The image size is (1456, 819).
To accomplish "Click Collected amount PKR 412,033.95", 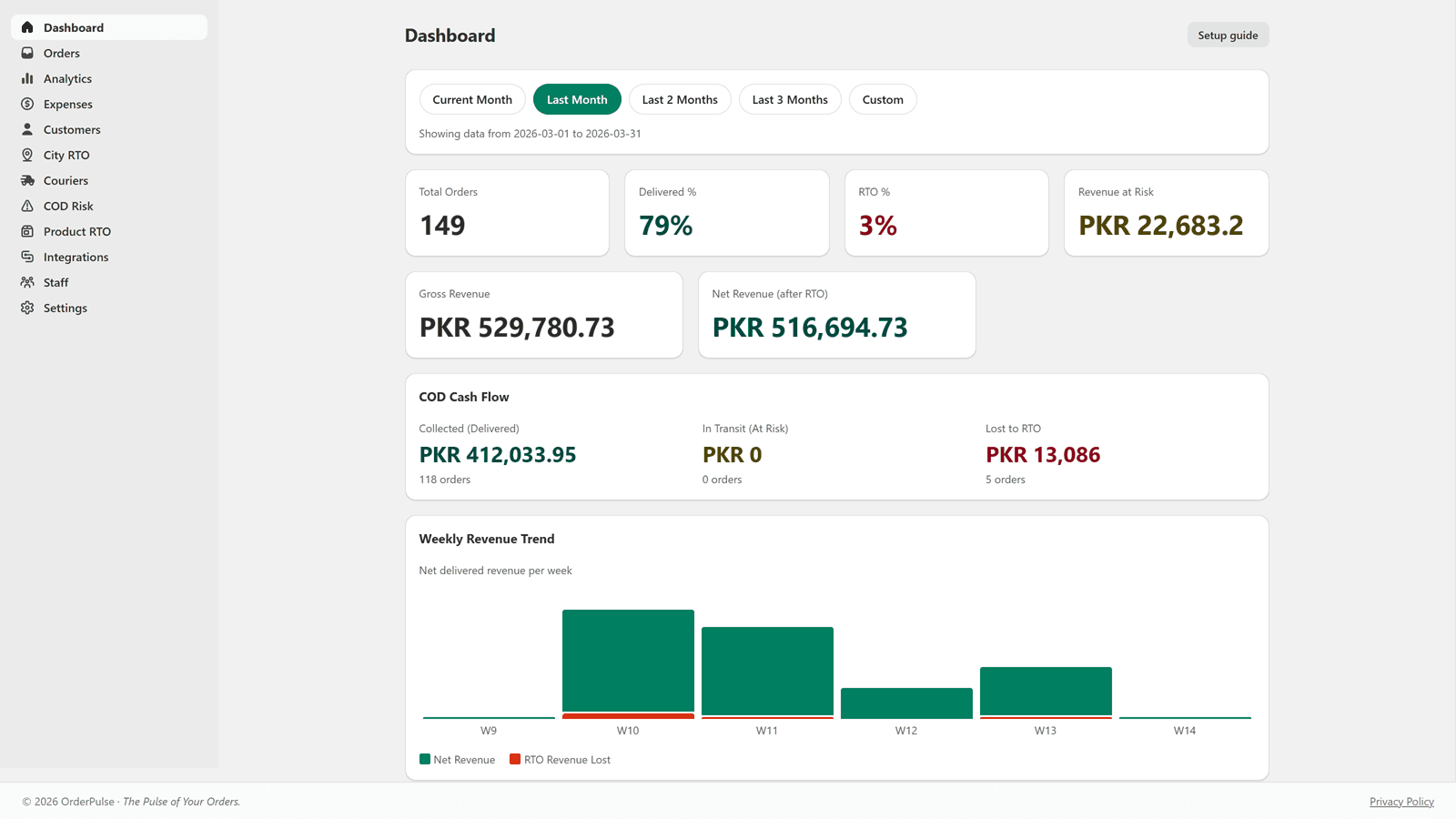I will pyautogui.click(x=498, y=454).
